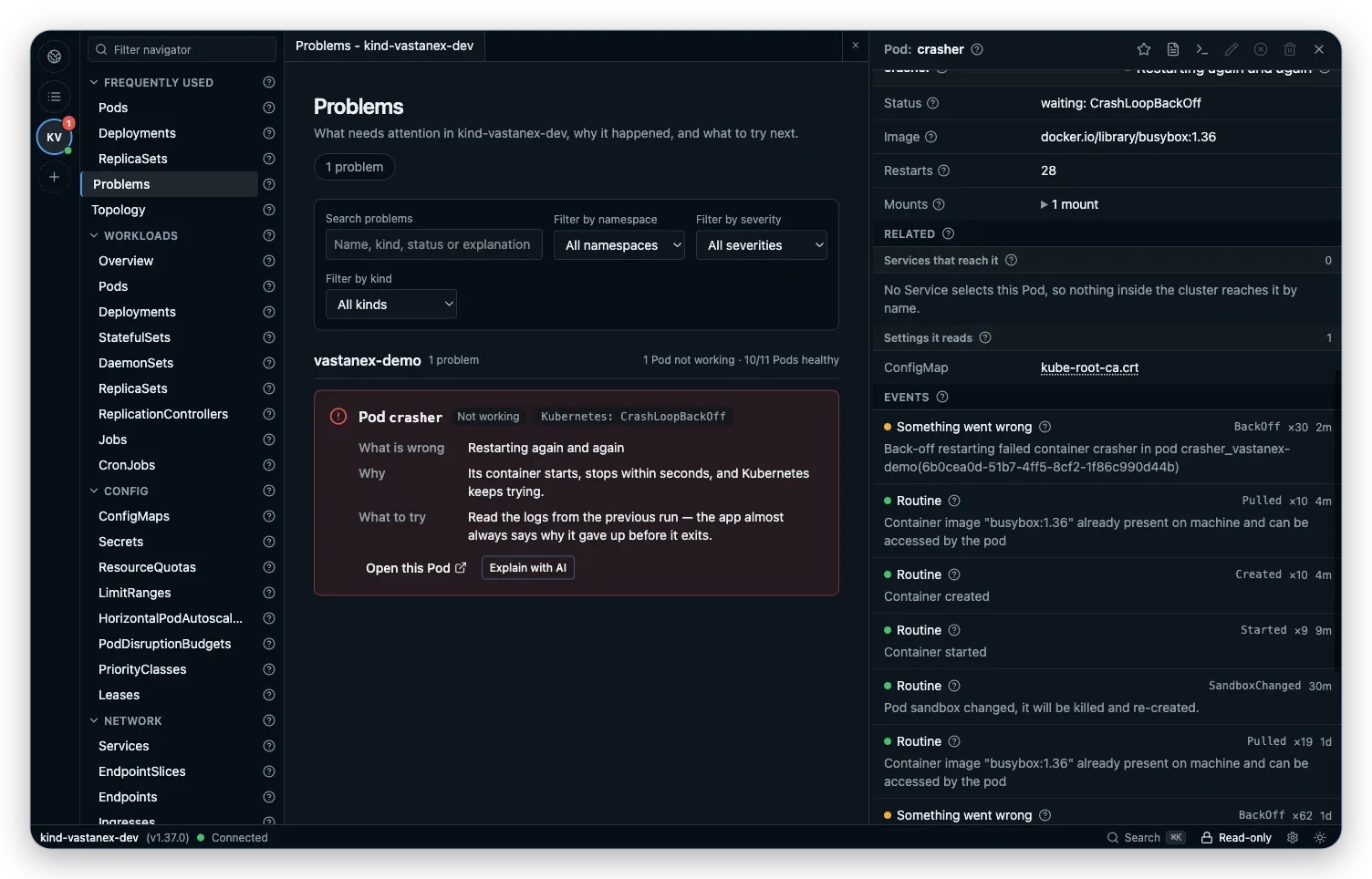
Task: Click help icon next to Problems nav item
Action: pyautogui.click(x=268, y=184)
